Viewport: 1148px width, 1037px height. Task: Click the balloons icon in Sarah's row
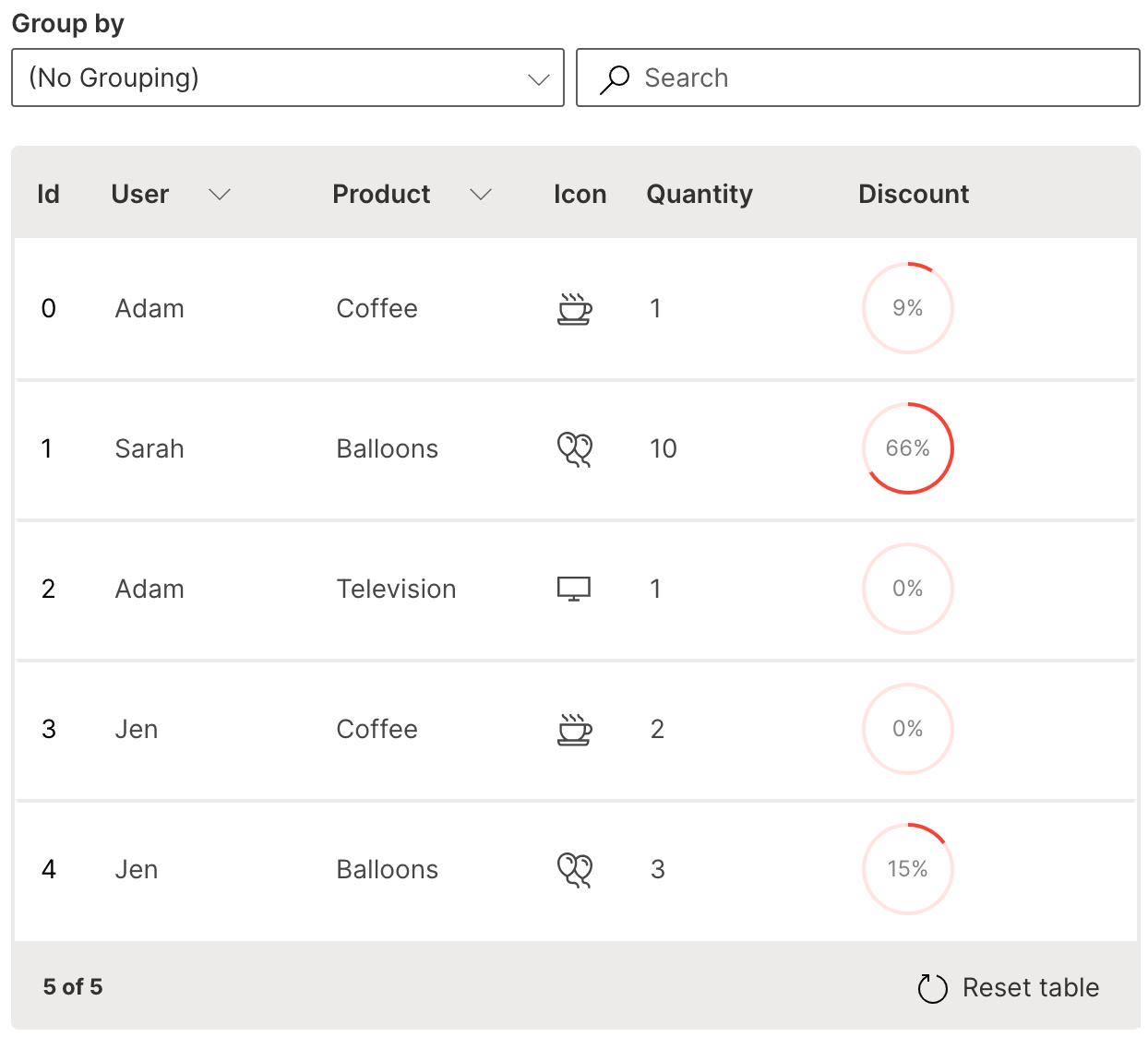click(574, 449)
